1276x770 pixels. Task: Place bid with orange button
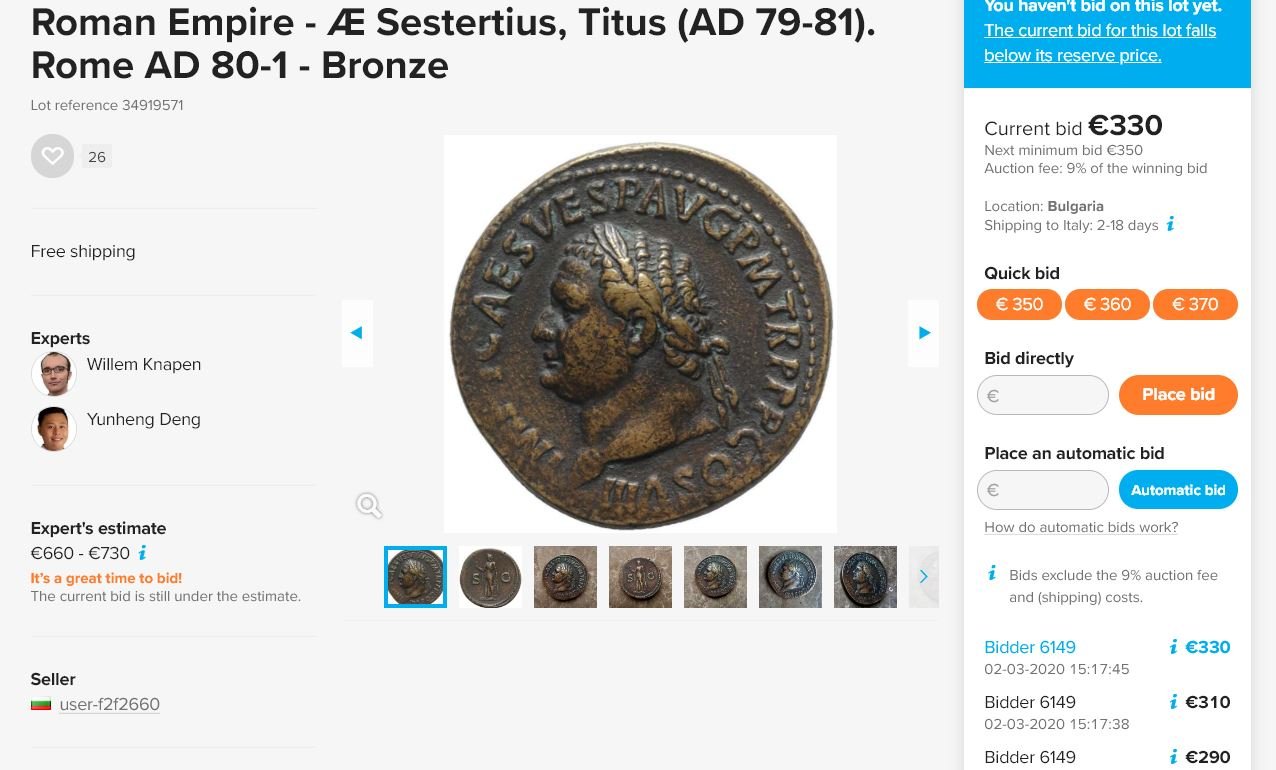(x=1178, y=395)
